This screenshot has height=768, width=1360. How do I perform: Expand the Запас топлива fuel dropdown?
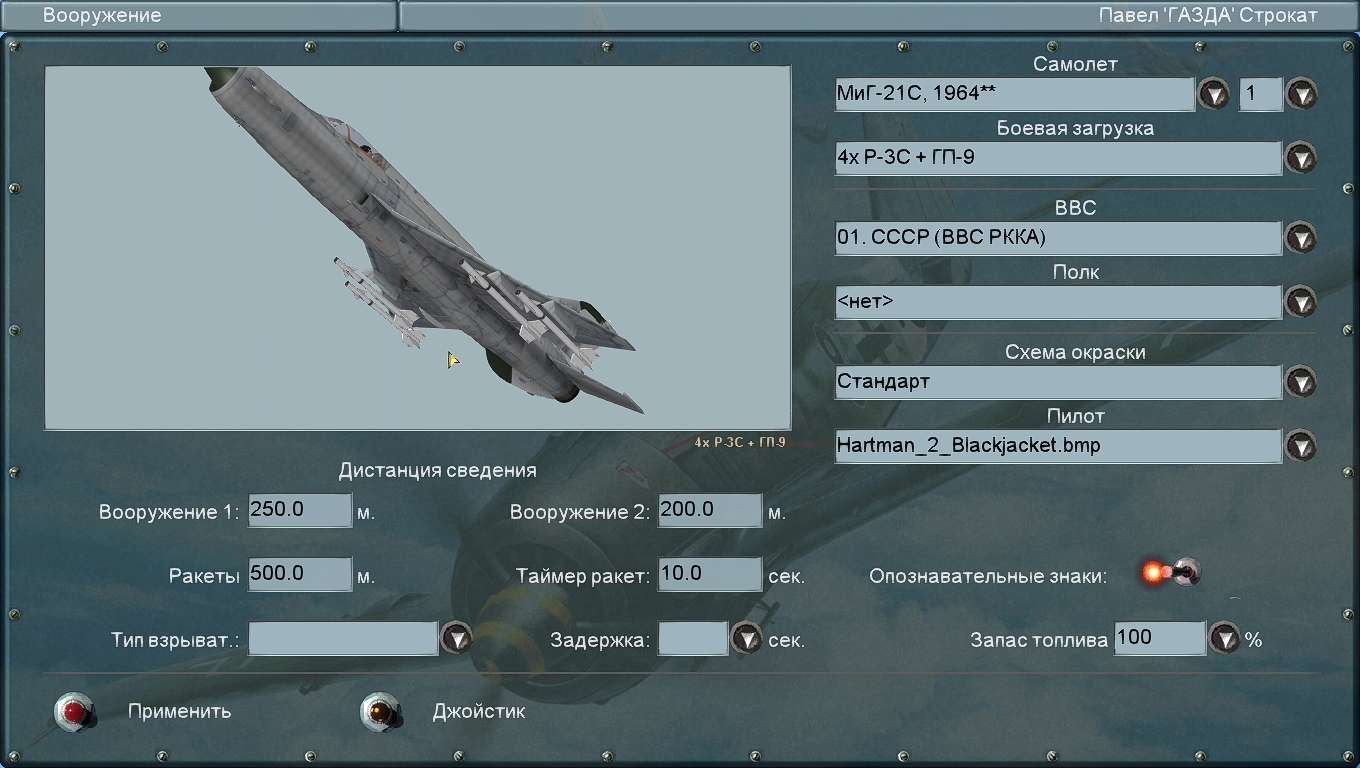tap(1225, 638)
